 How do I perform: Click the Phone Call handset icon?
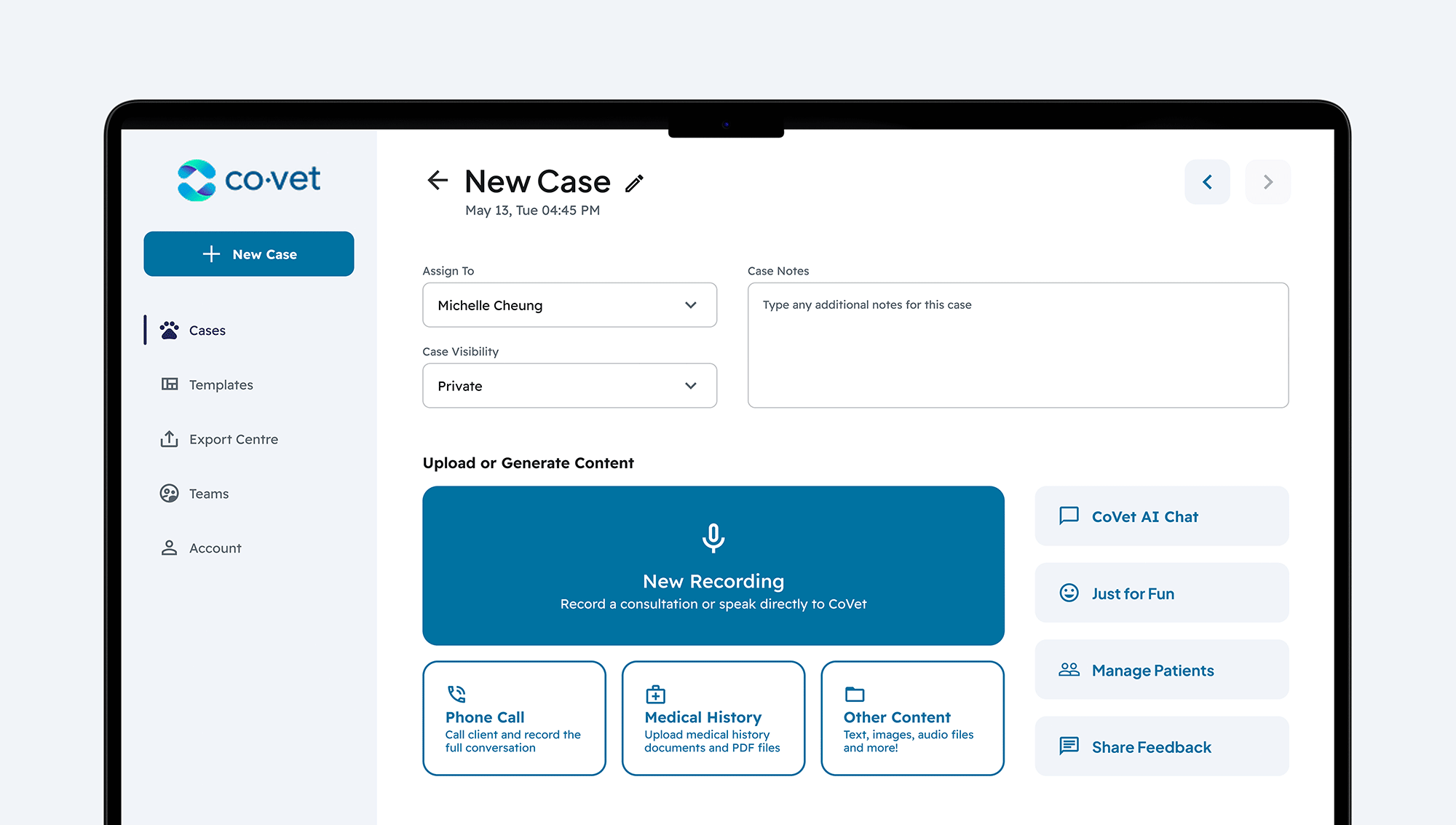coord(456,693)
